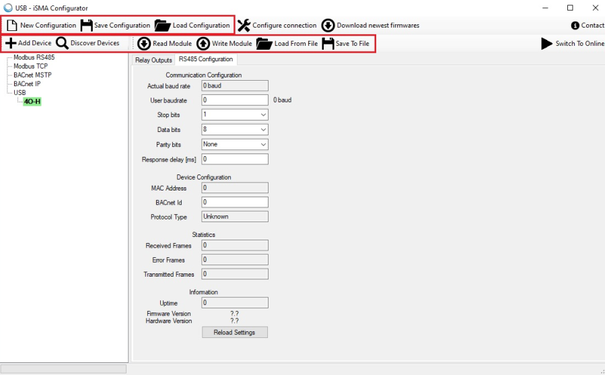
Task: Click the Transmitted Frames field
Action: click(235, 274)
